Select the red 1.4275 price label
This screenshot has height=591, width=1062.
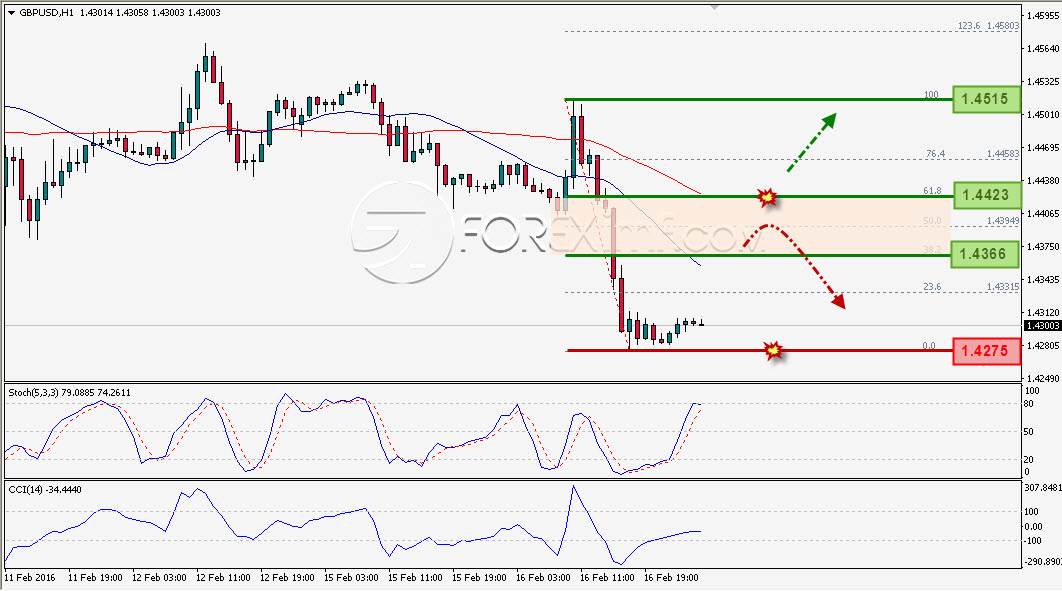coord(986,351)
